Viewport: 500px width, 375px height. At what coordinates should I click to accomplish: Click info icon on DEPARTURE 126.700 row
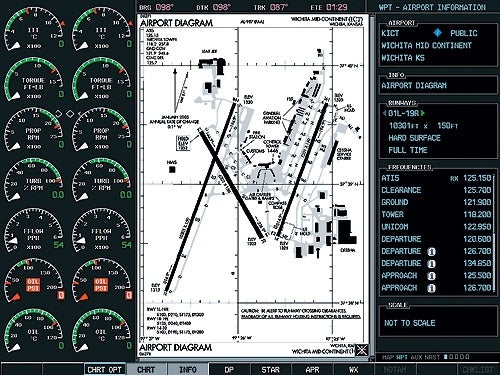(x=431, y=252)
